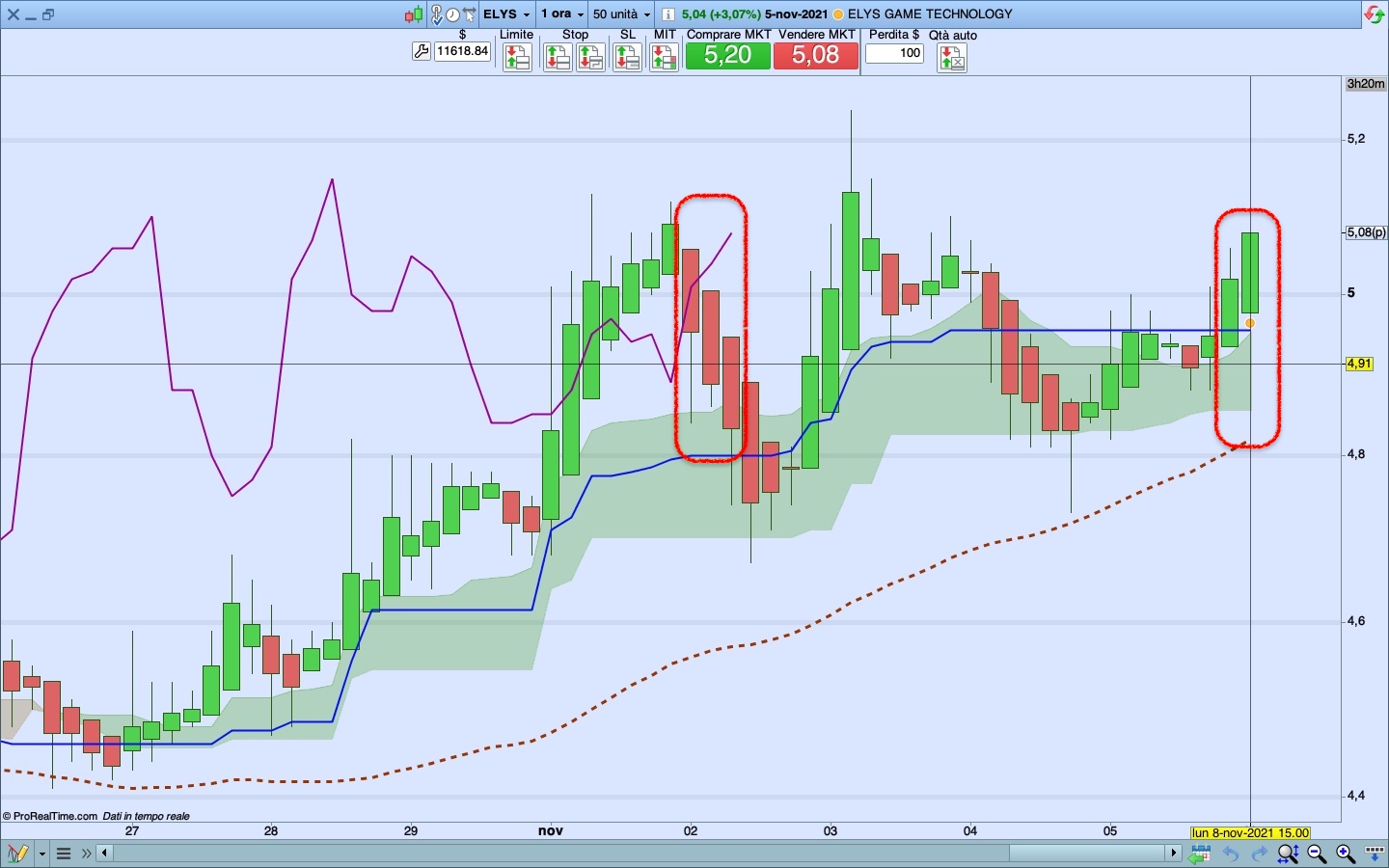Undo last chart action with back arrow
Image resolution: width=1389 pixels, height=868 pixels.
[x=1230, y=854]
